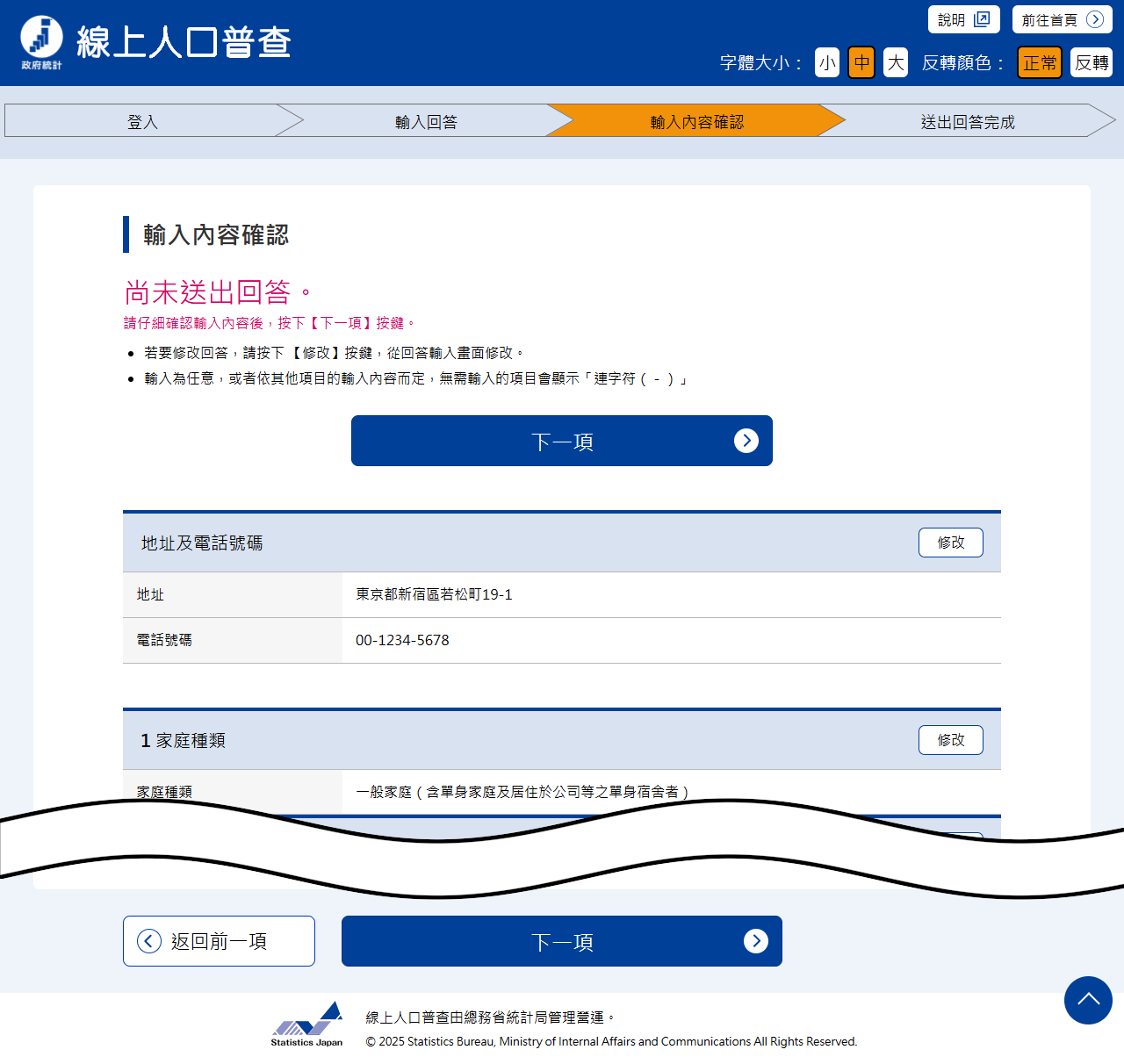Image resolution: width=1124 pixels, height=1064 pixels.
Task: Switch color mode to 反轉
Action: (x=1091, y=62)
